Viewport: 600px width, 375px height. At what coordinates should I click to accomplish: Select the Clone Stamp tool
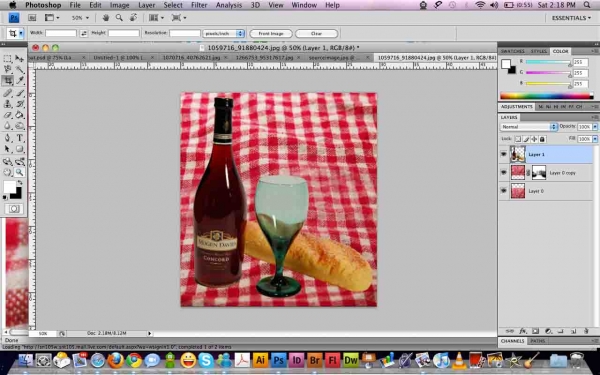pos(7,104)
